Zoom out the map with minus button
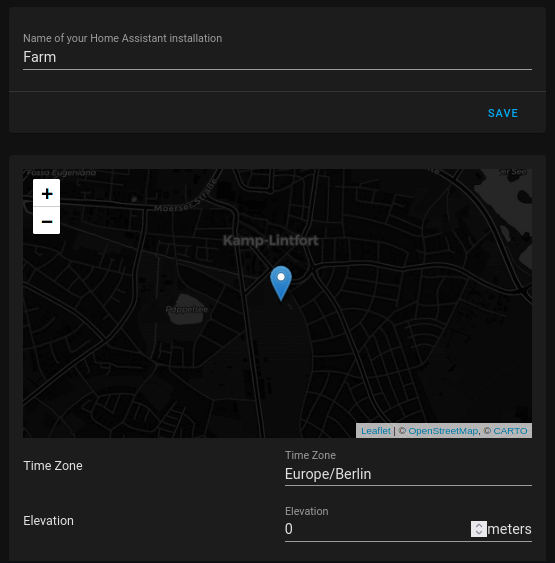Image resolution: width=555 pixels, height=563 pixels. (47, 220)
